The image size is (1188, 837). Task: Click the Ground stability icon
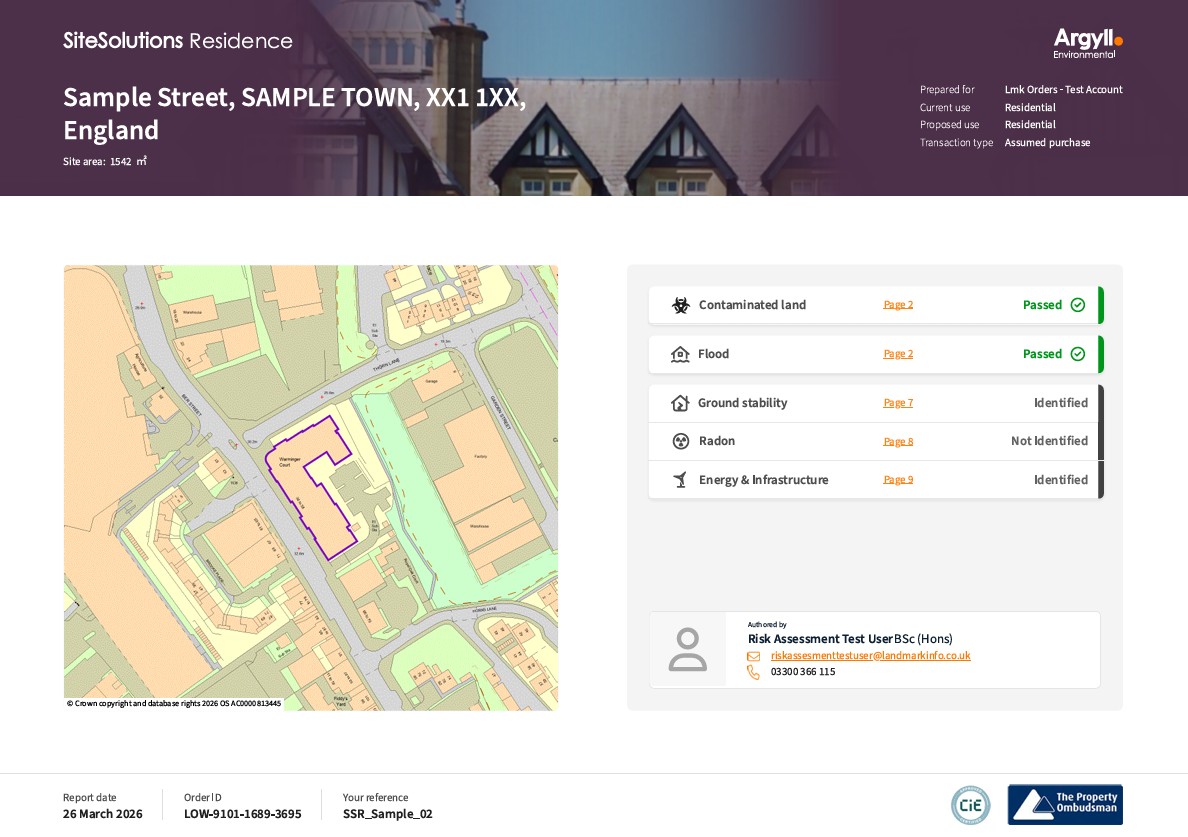[680, 403]
